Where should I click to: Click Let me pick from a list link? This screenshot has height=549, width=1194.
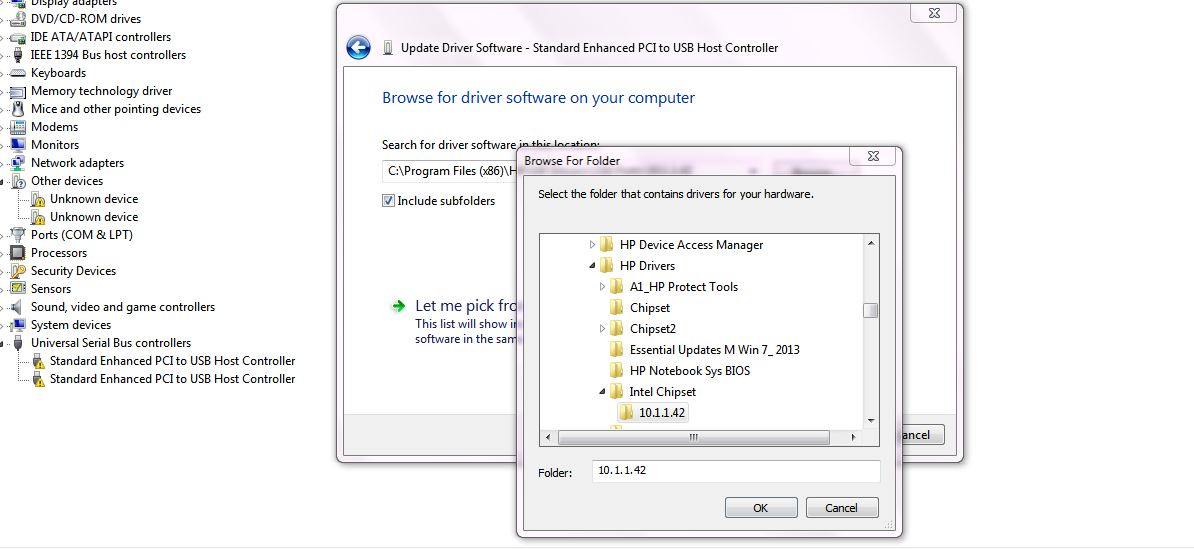coord(467,306)
